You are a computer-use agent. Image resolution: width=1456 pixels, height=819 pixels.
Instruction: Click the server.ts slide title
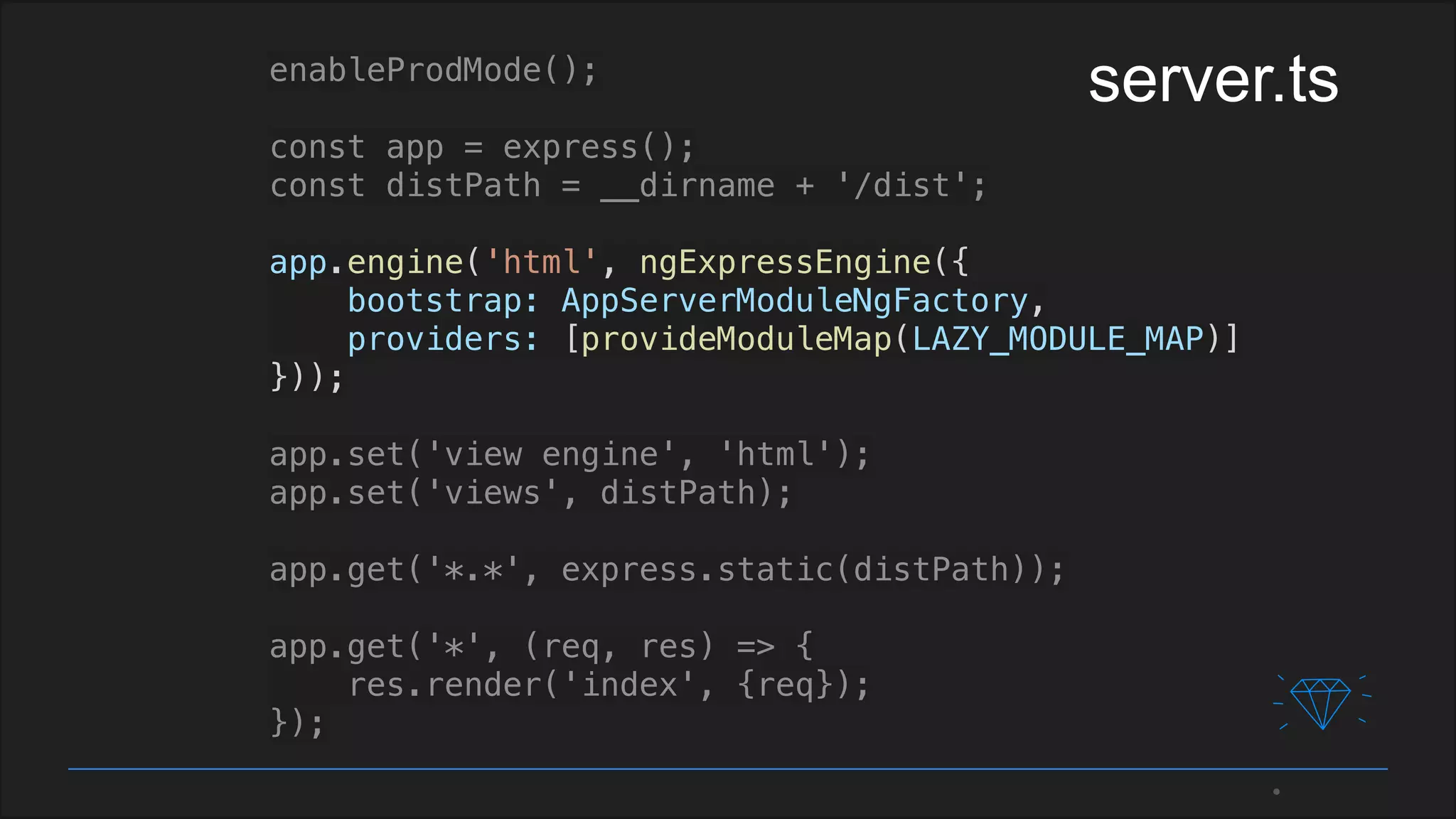pyautogui.click(x=1213, y=80)
